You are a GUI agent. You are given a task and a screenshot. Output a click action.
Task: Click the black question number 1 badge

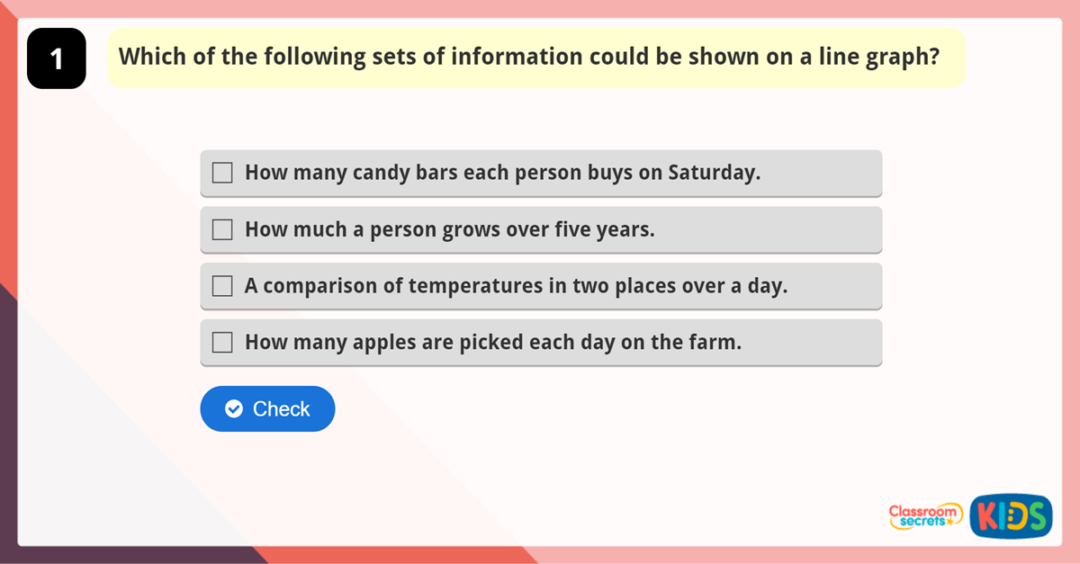tap(56, 59)
